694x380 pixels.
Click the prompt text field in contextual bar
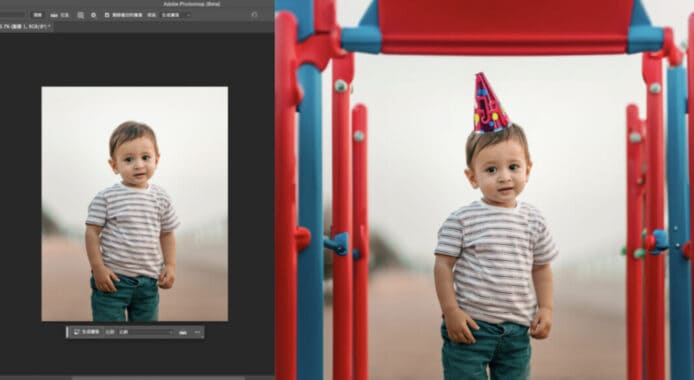coord(145,332)
